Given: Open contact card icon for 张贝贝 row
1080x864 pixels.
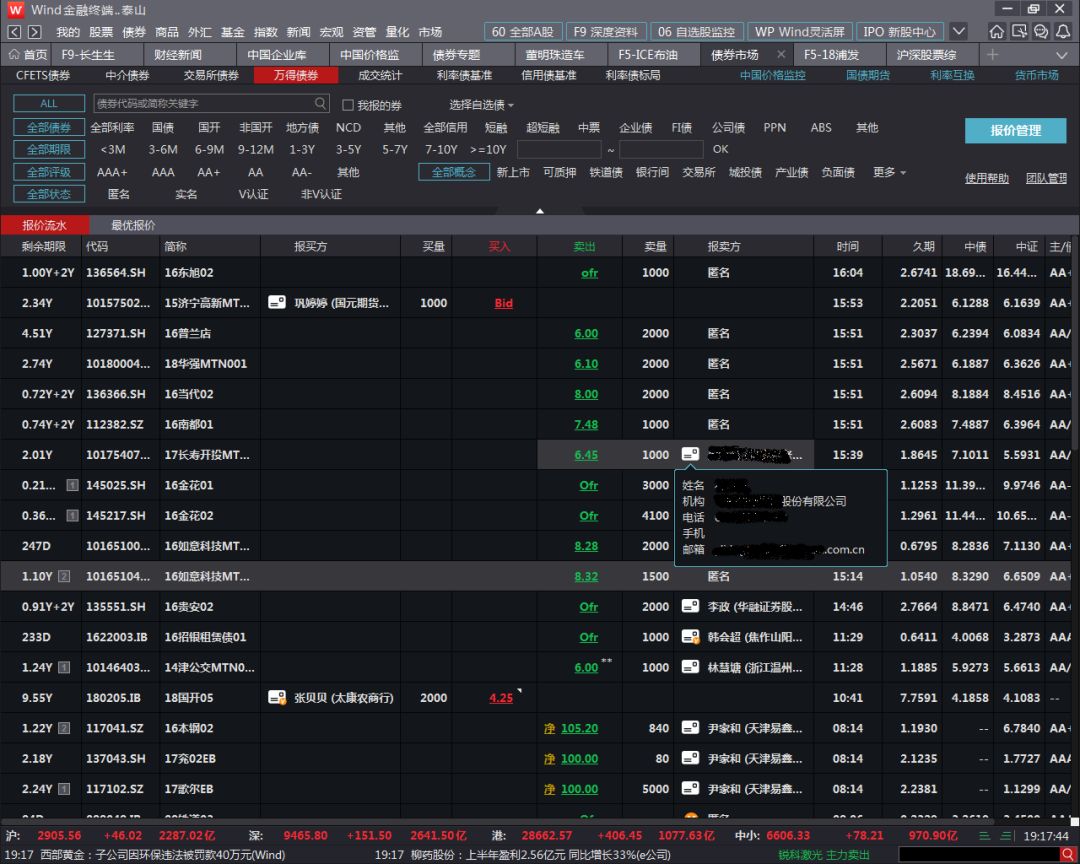Looking at the screenshot, I should [x=277, y=697].
